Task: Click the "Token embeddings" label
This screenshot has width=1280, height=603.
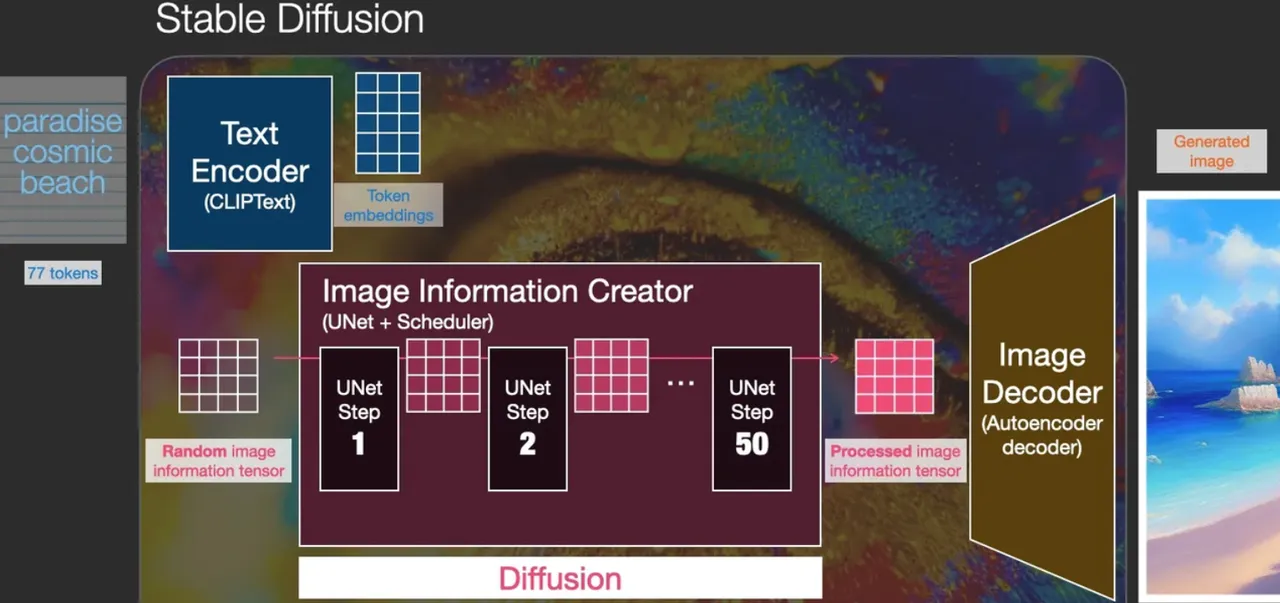Action: pyautogui.click(x=388, y=205)
